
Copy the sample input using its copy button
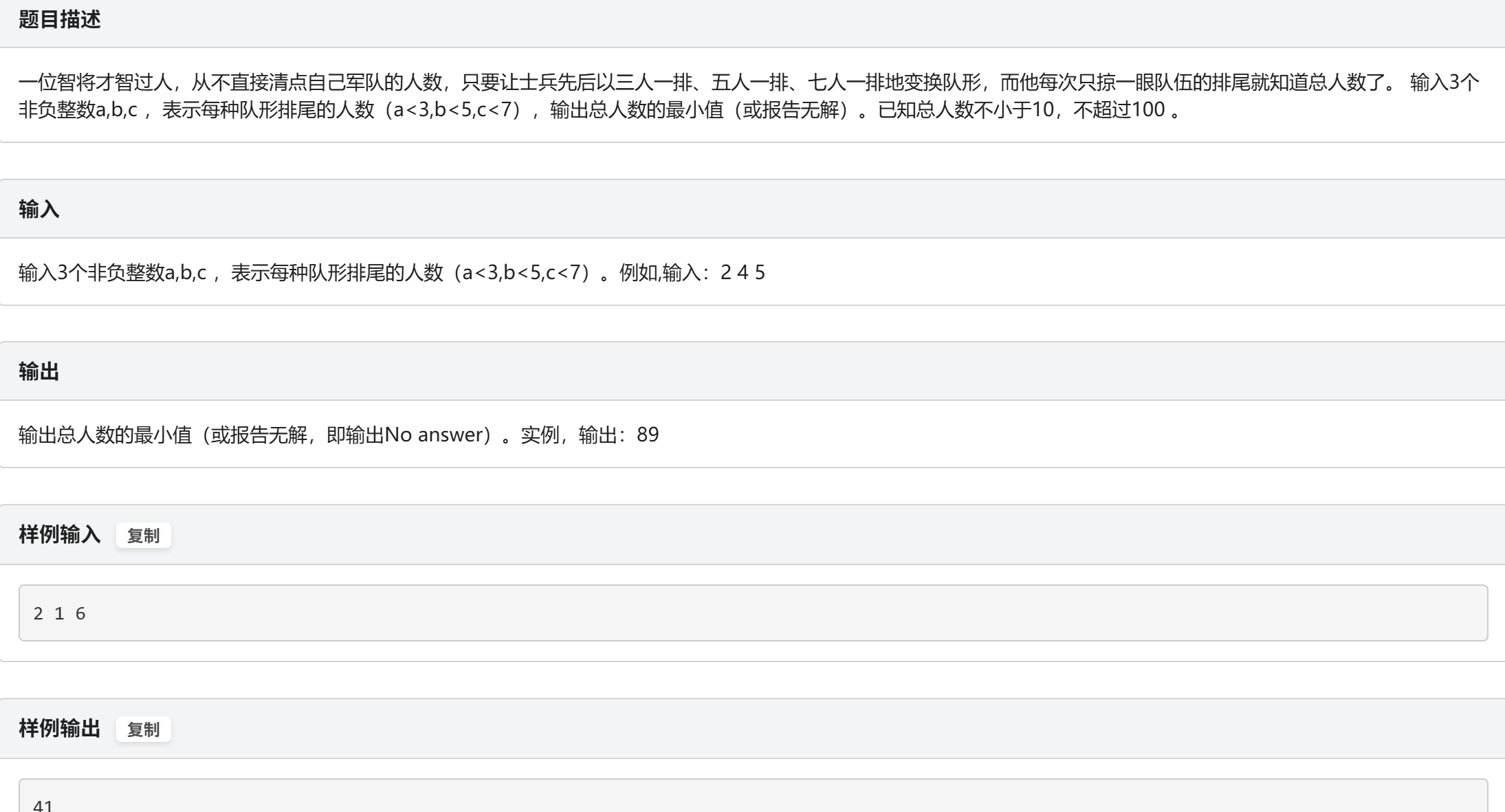pos(144,534)
